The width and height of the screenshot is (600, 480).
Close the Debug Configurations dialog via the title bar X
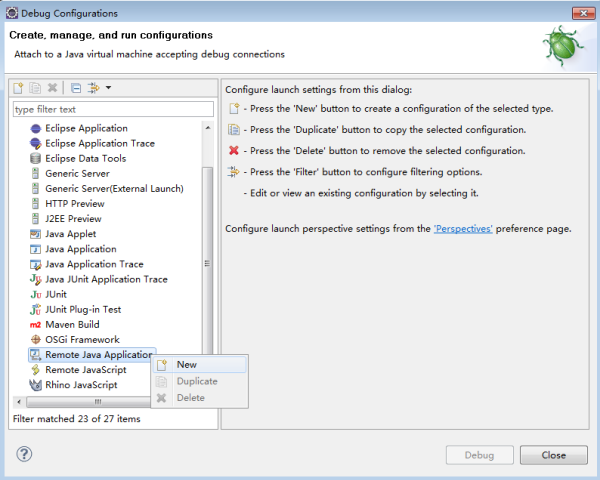[x=584, y=13]
